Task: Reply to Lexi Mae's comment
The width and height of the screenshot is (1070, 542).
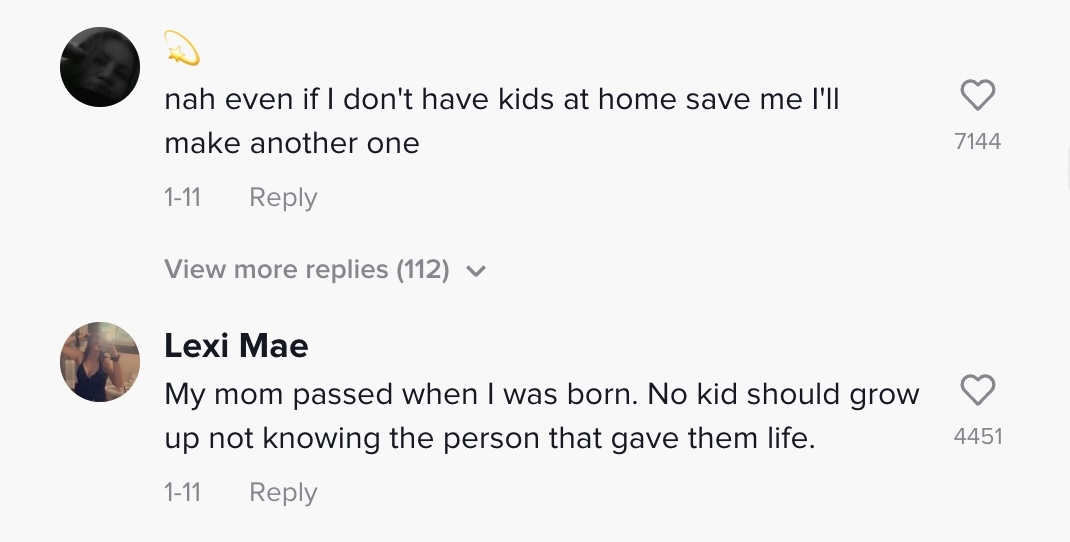Action: tap(283, 492)
